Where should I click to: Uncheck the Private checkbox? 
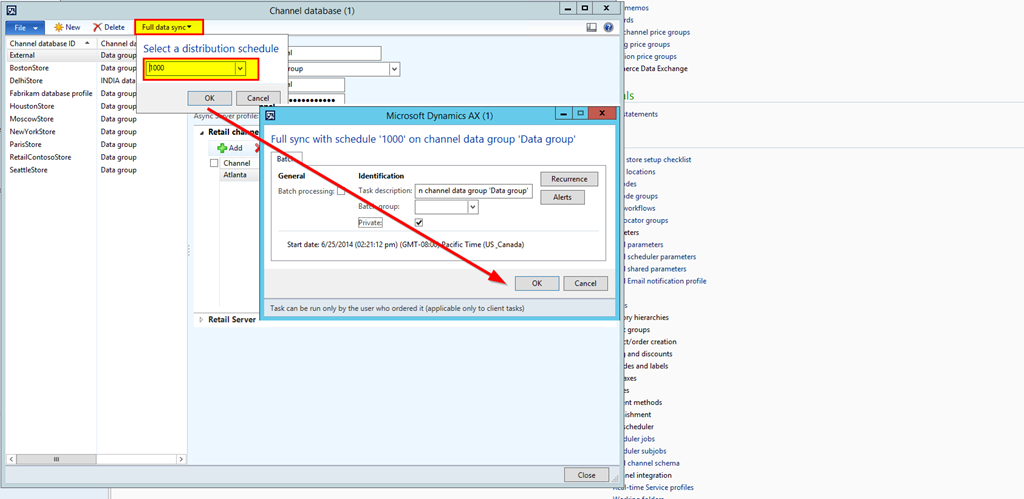point(419,222)
